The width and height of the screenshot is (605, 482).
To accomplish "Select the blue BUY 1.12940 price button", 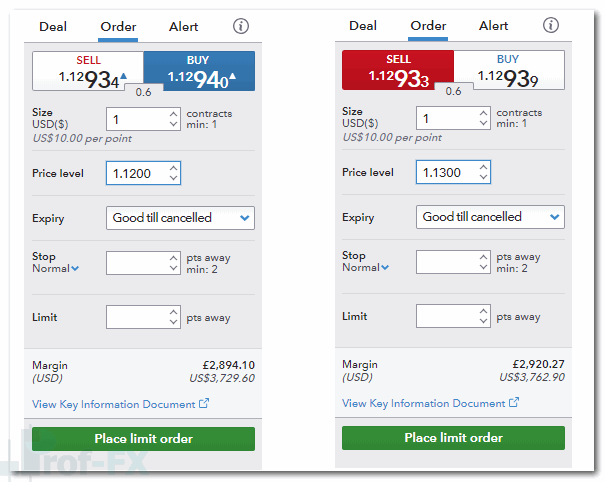I will [199, 71].
